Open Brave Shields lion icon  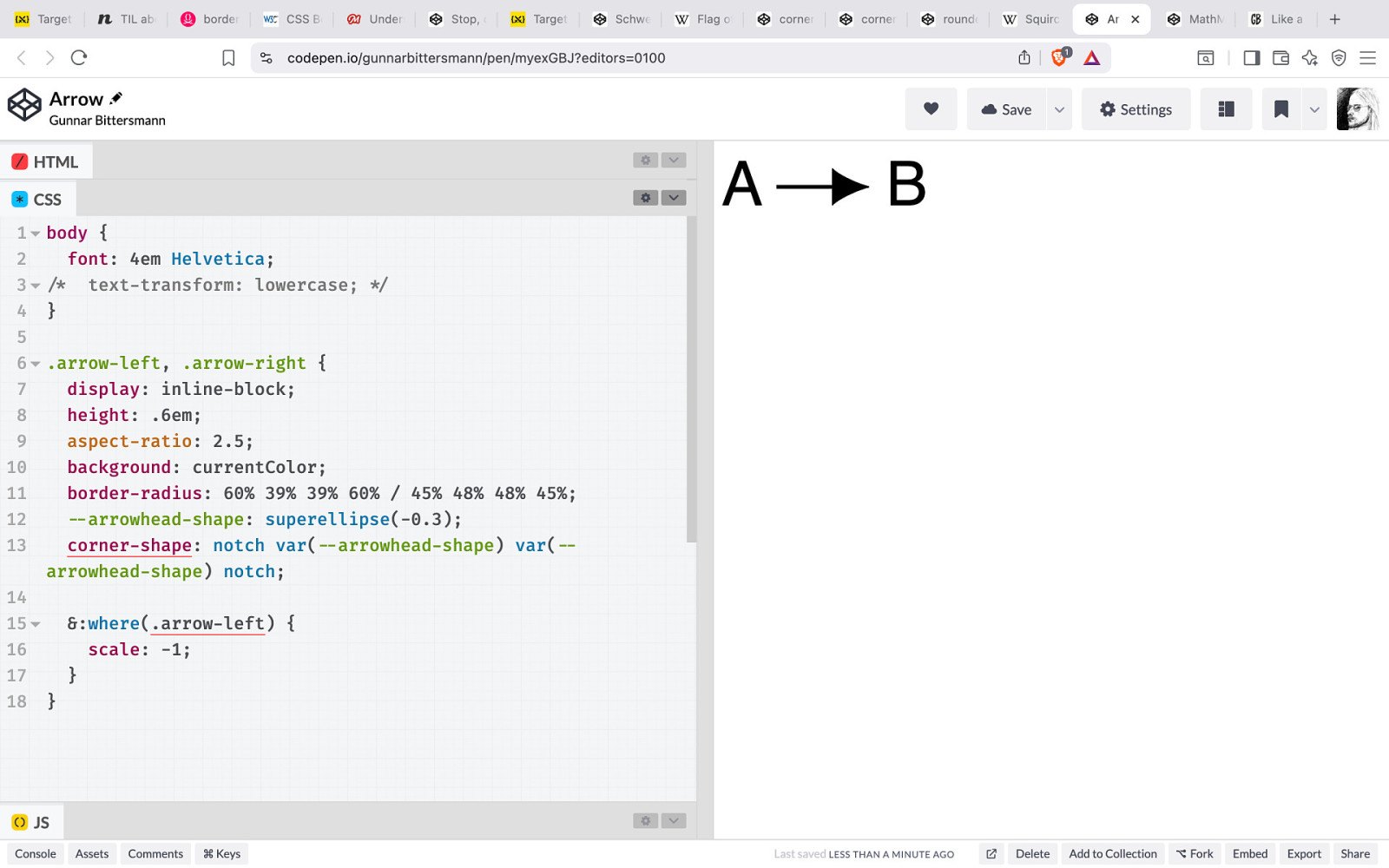pyautogui.click(x=1059, y=57)
